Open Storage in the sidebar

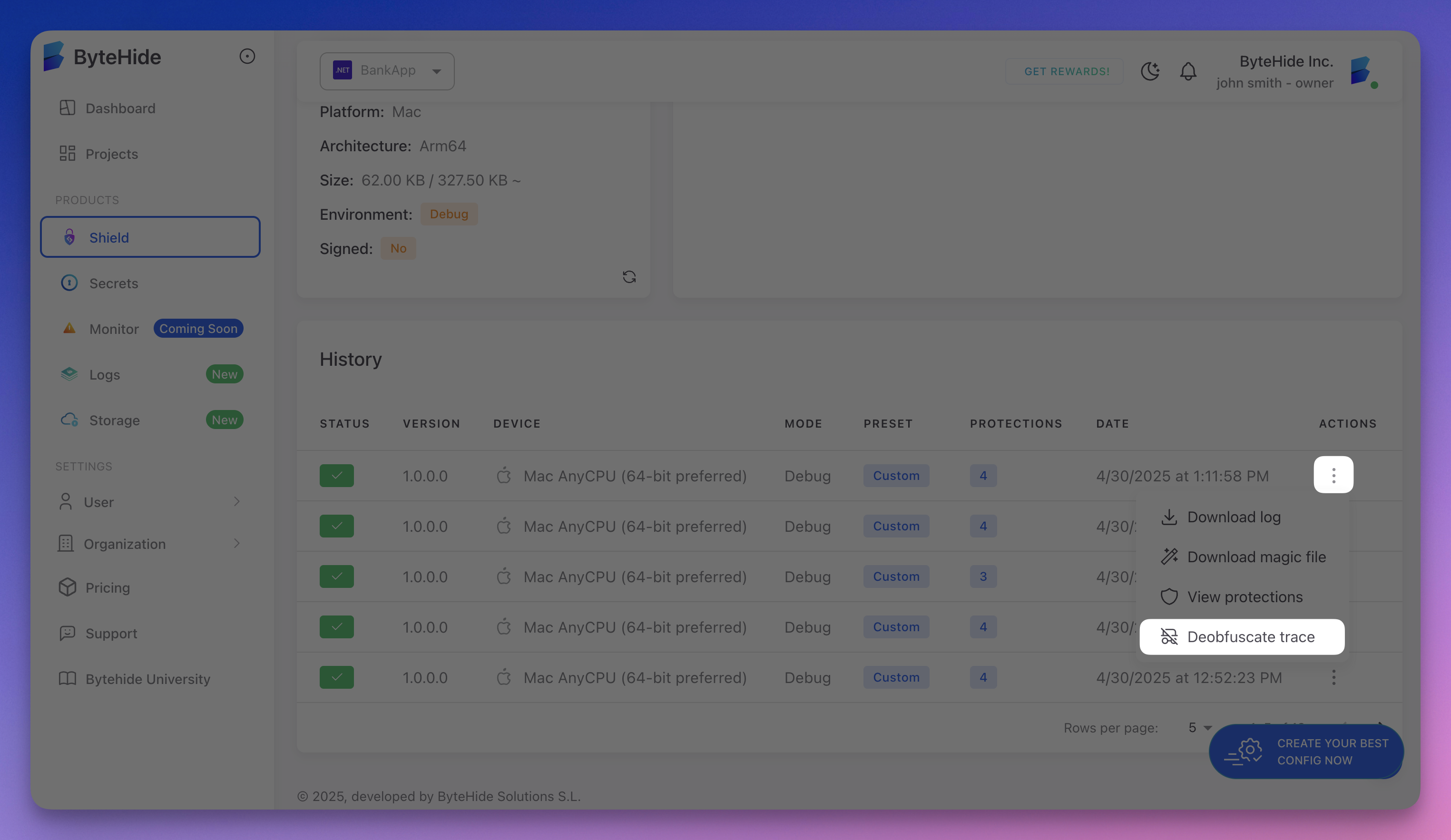114,420
